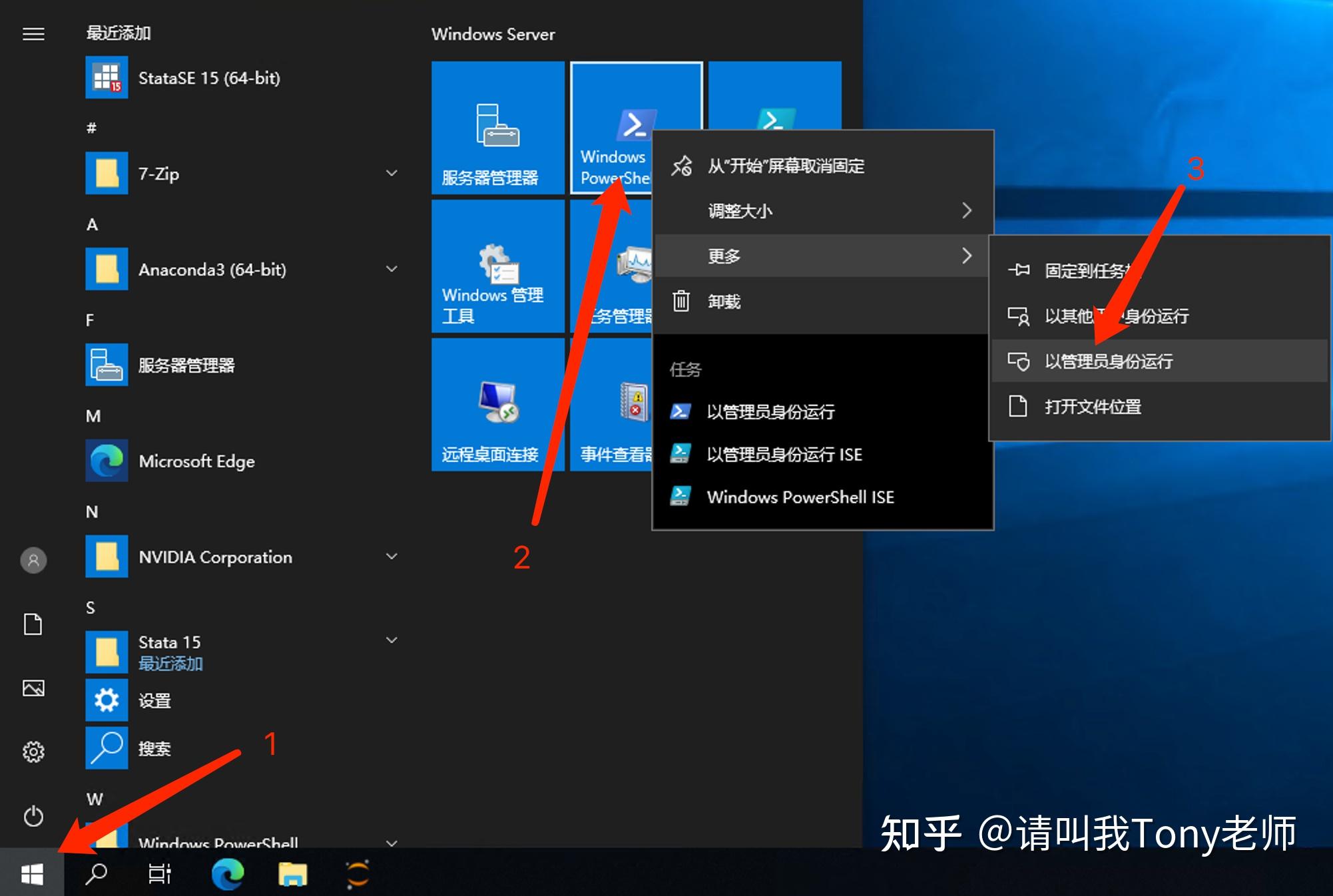
Task: Select Windows PowerShell ISE task entry
Action: pyautogui.click(x=823, y=497)
